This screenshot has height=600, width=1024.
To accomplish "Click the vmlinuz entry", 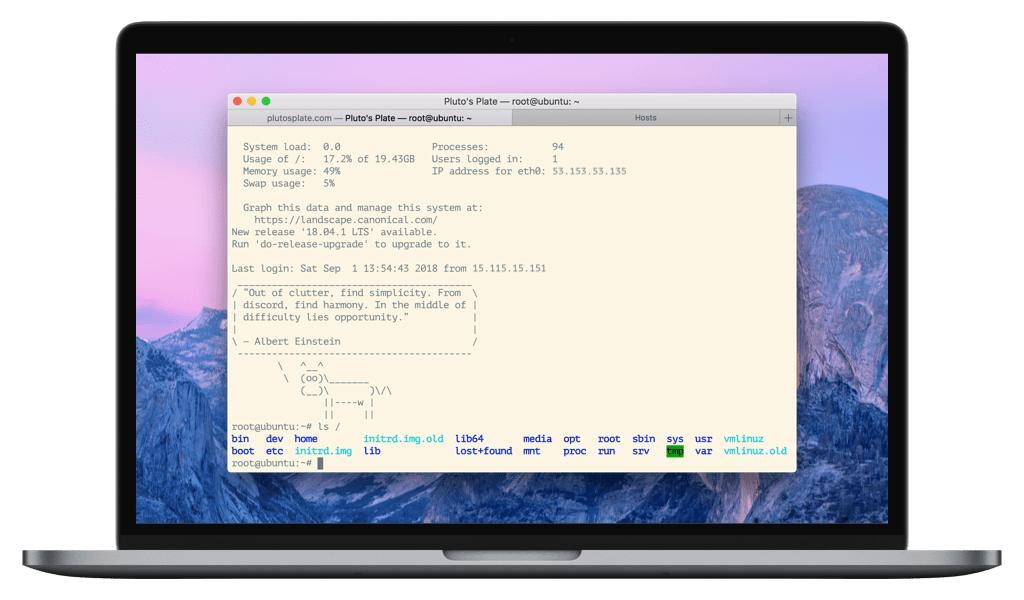I will [743, 439].
